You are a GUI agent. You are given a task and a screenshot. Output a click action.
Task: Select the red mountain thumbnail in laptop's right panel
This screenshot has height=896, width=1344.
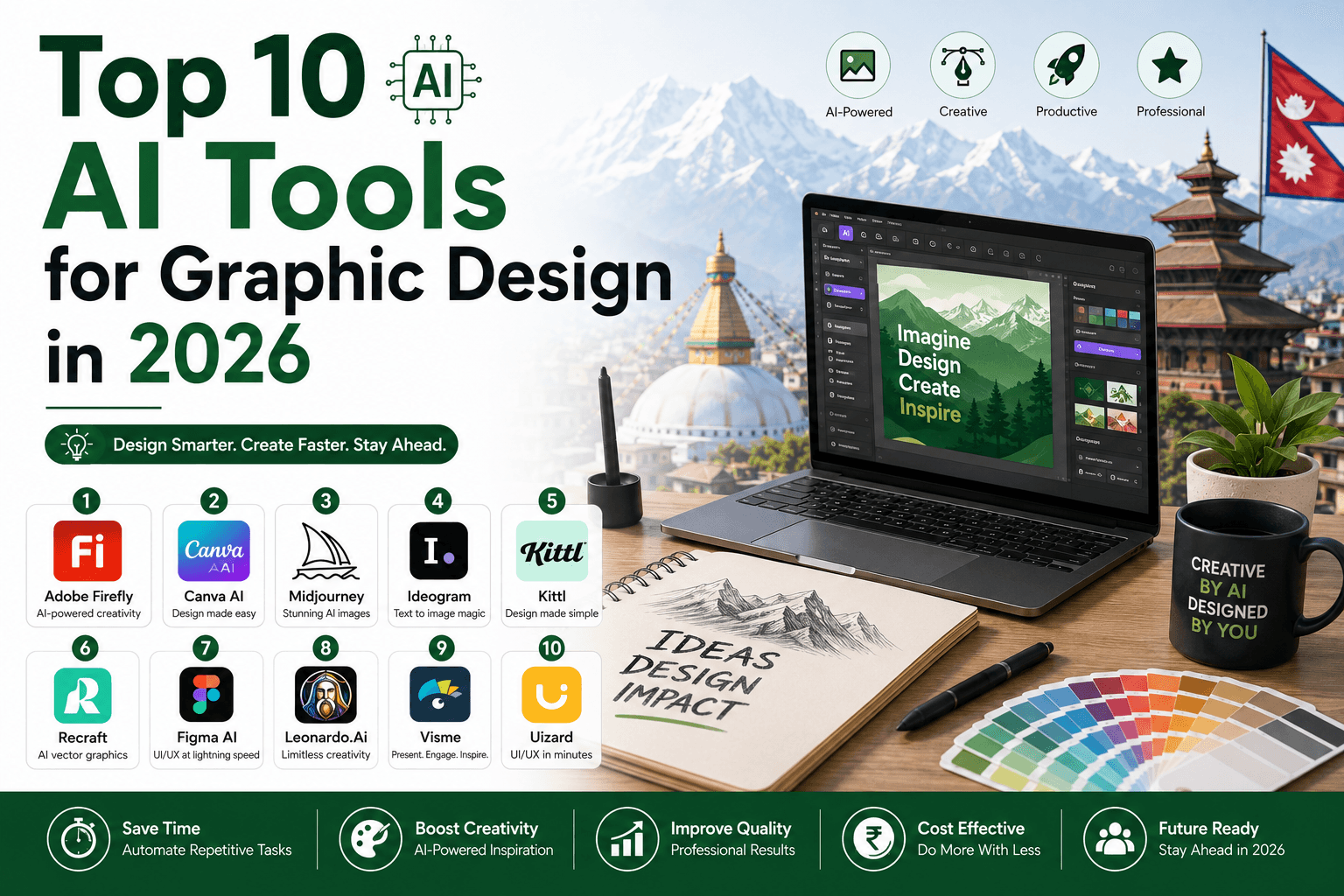1123,419
